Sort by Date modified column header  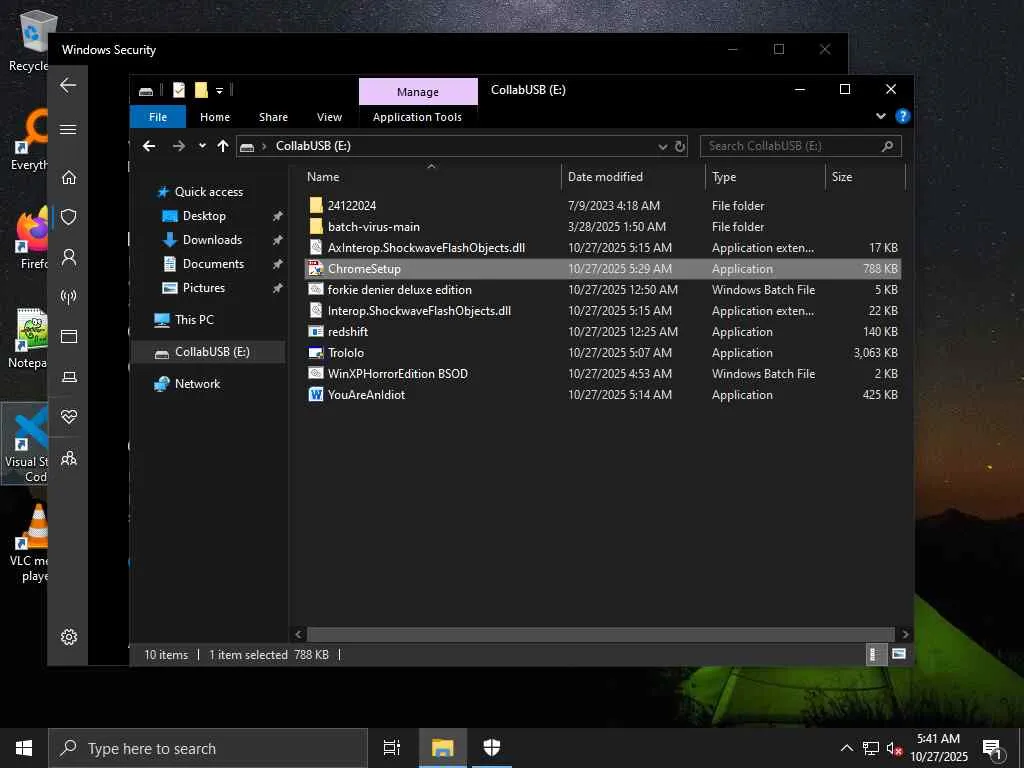pos(633,177)
